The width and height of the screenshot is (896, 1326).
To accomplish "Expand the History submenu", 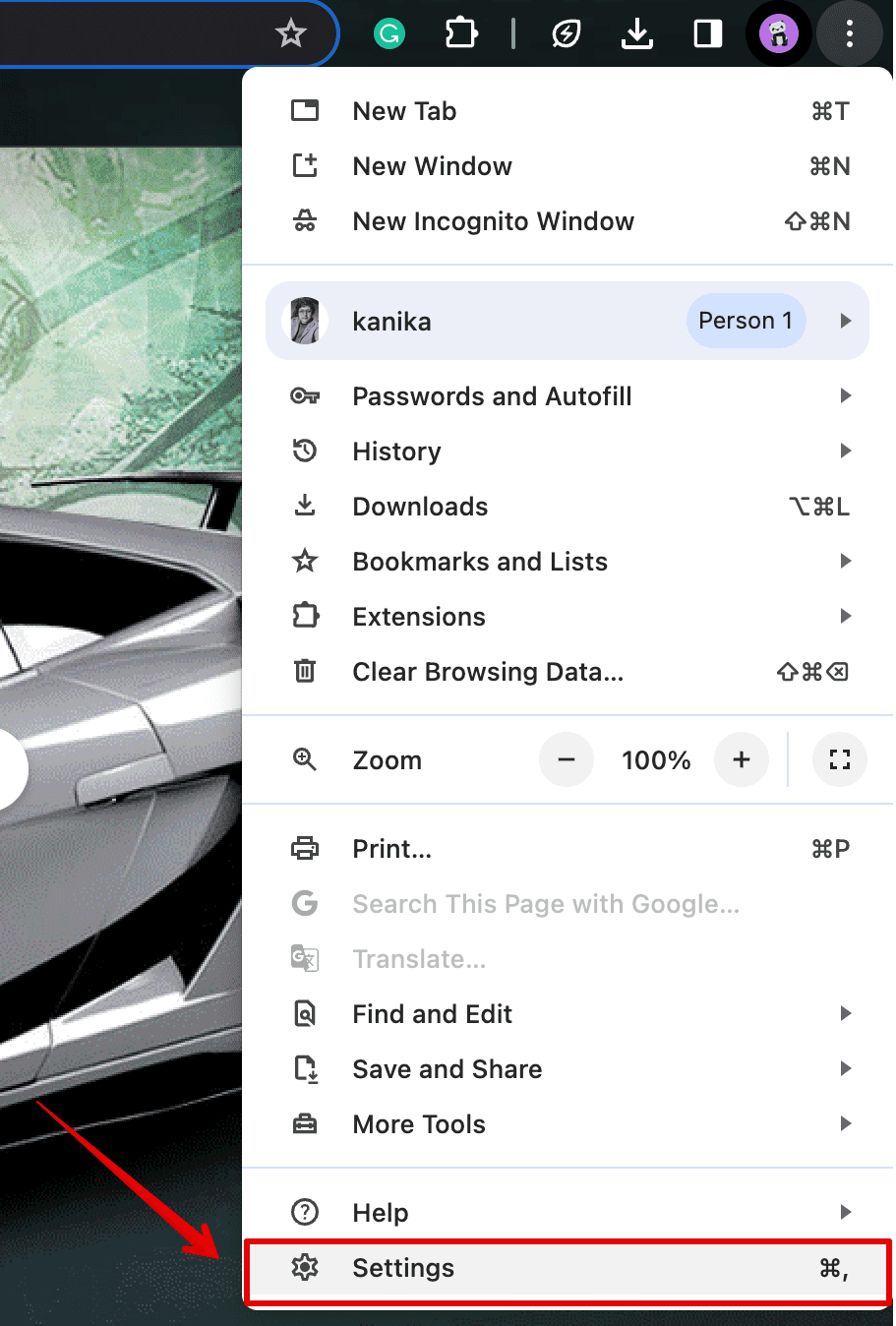I will [397, 452].
